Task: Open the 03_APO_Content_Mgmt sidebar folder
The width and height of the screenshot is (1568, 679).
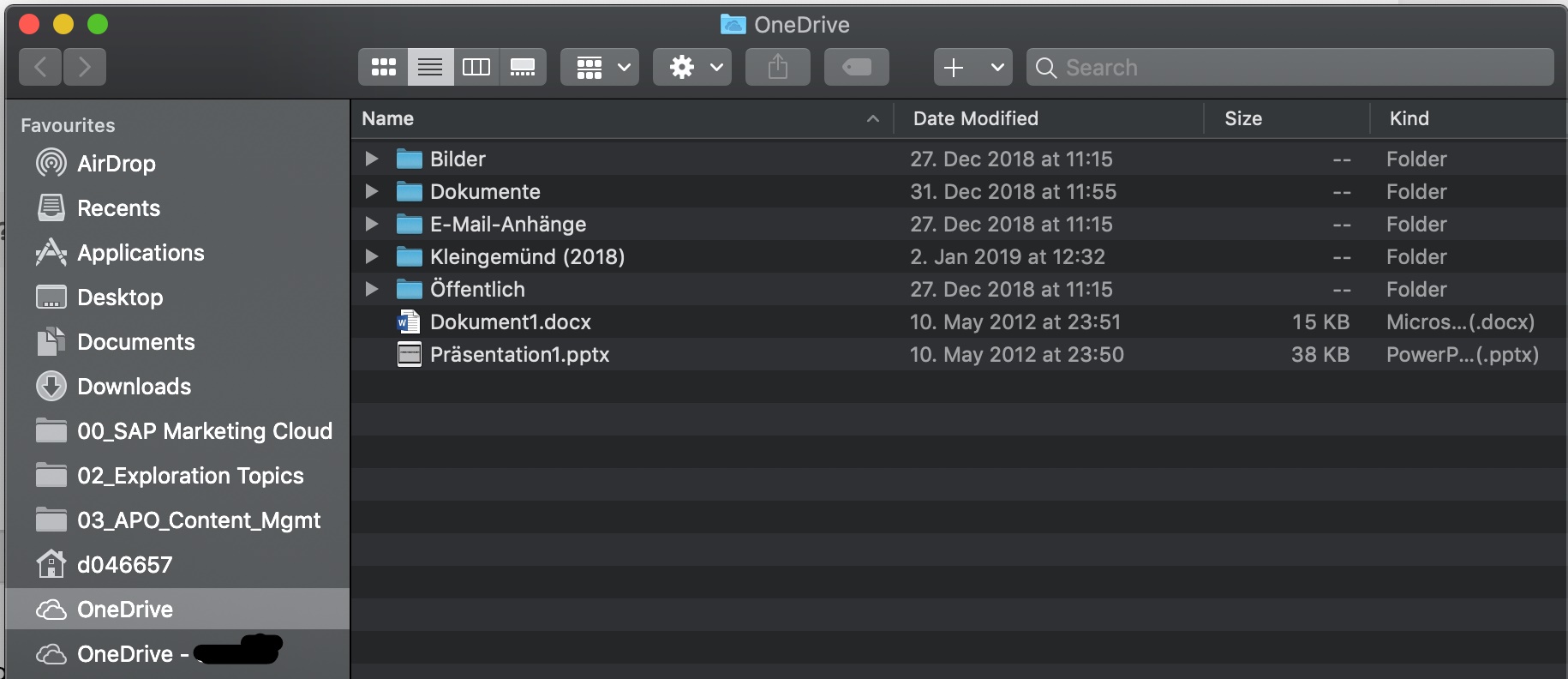Action: tap(177, 520)
